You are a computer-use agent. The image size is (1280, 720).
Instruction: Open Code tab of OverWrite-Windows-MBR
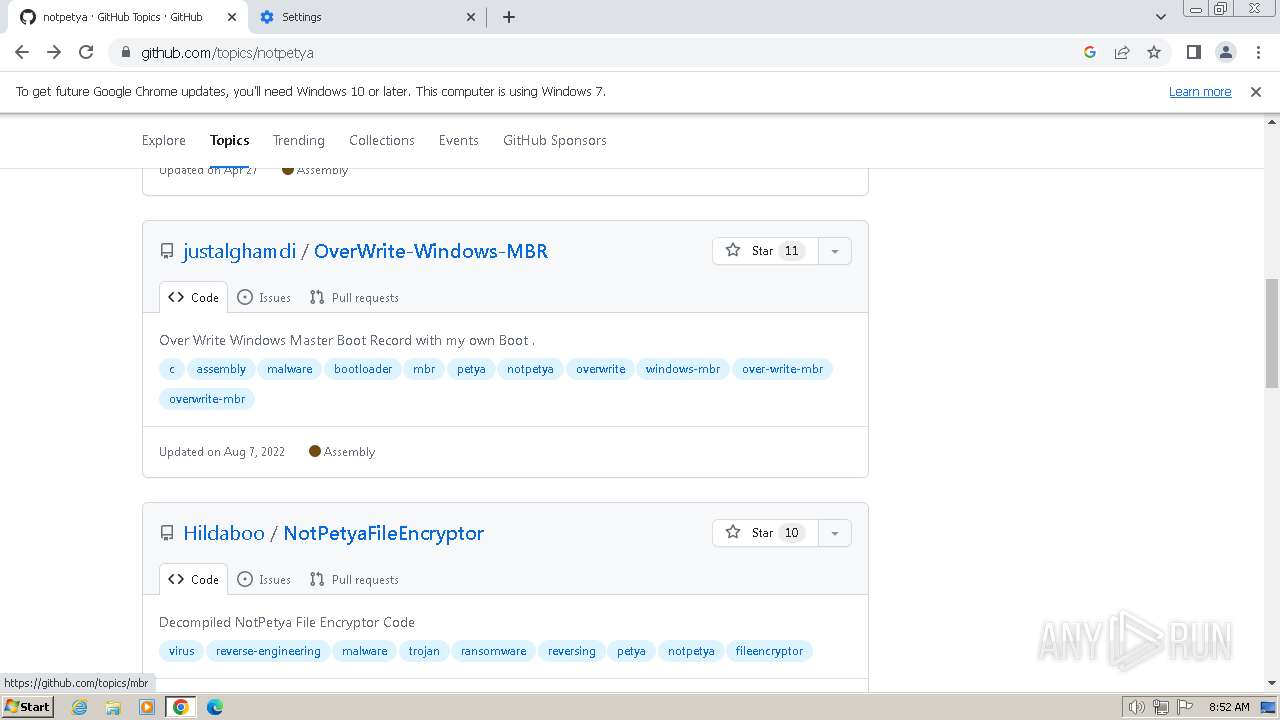193,297
